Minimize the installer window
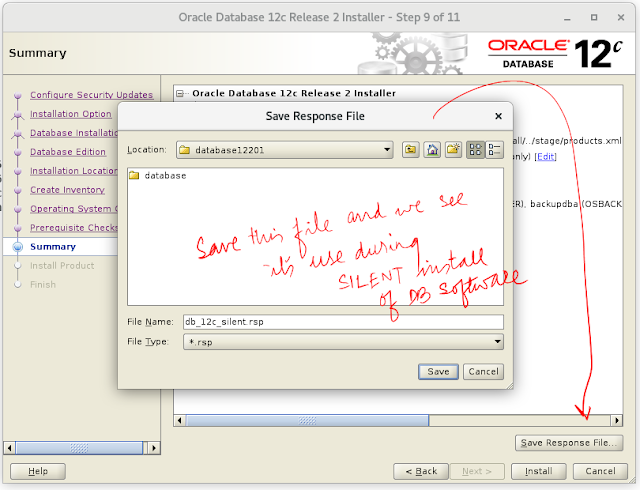This screenshot has height=490, width=640. point(567,18)
